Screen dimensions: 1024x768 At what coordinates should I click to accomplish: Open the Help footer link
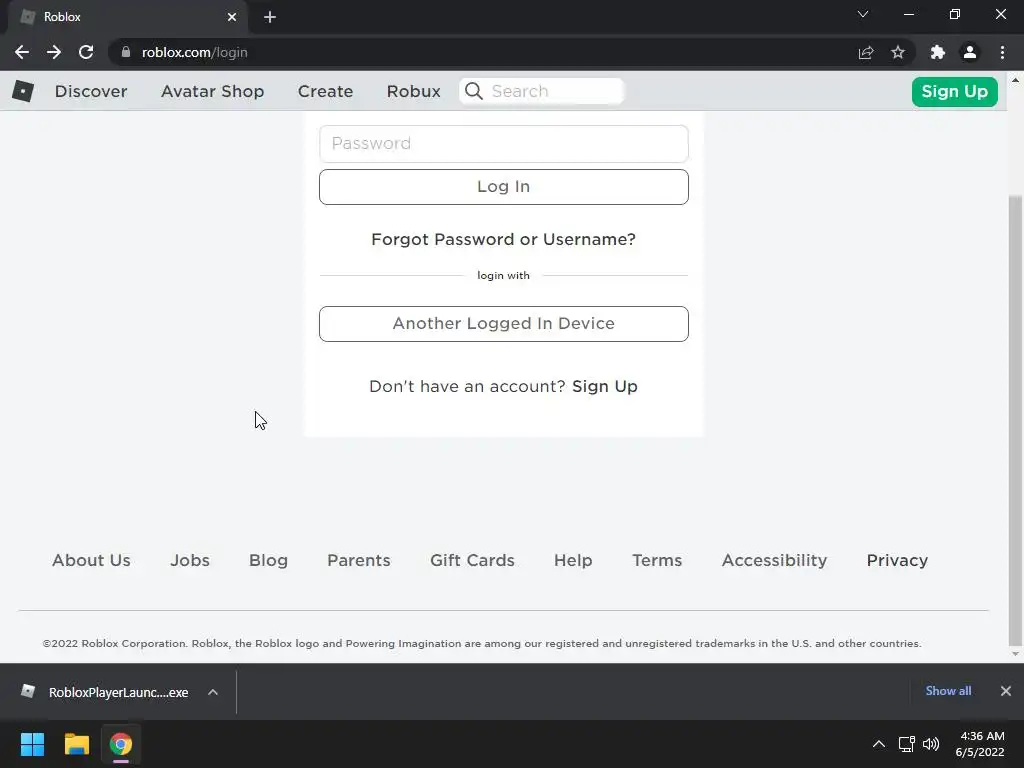point(573,560)
